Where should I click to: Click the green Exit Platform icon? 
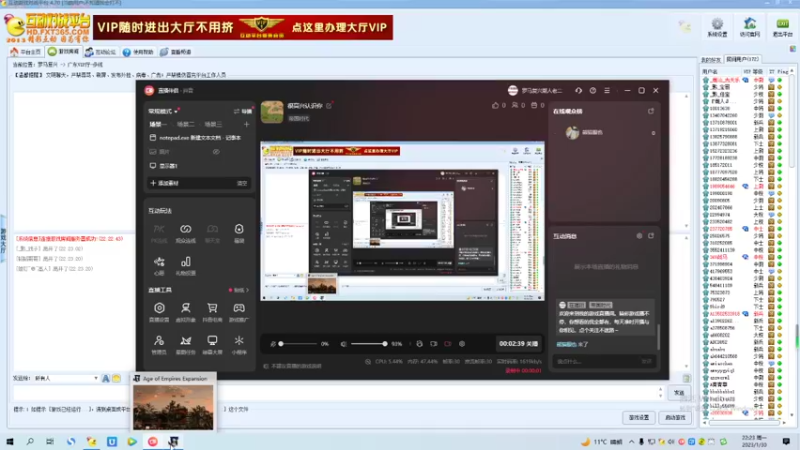pos(782,27)
